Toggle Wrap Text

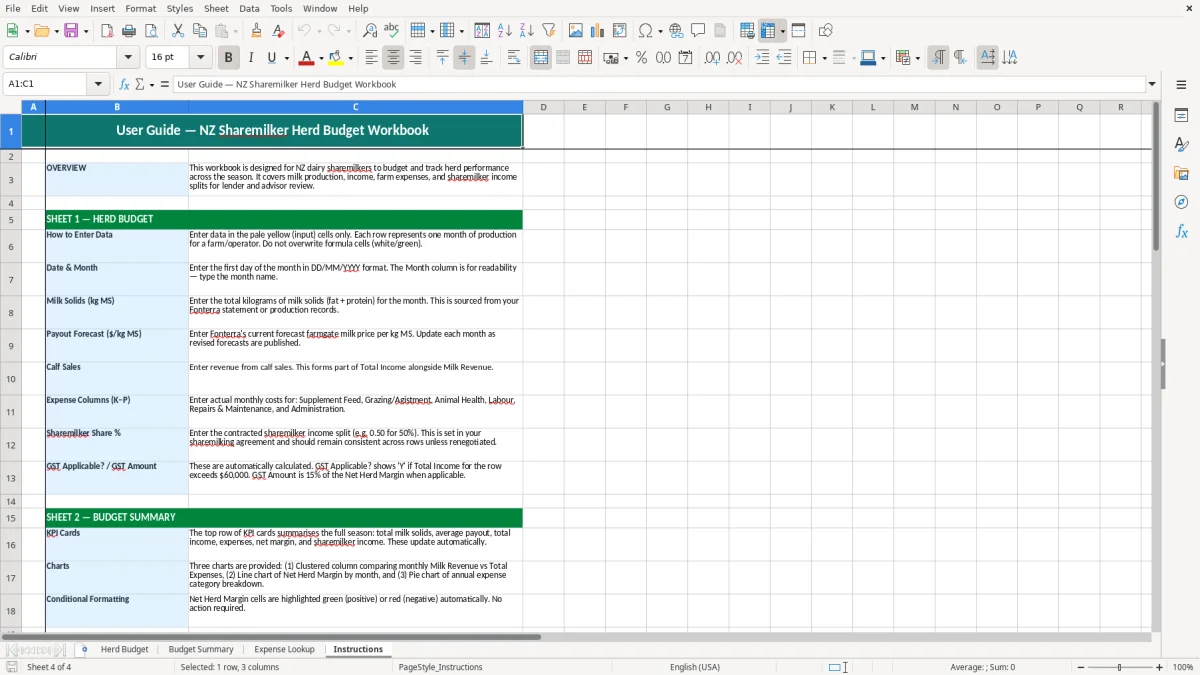coord(514,58)
